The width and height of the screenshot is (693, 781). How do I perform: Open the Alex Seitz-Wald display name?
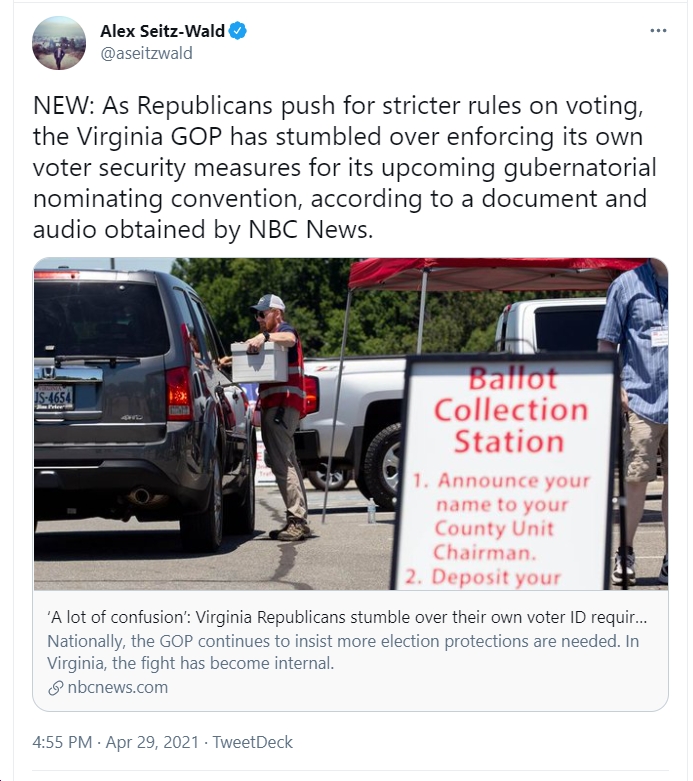point(162,31)
